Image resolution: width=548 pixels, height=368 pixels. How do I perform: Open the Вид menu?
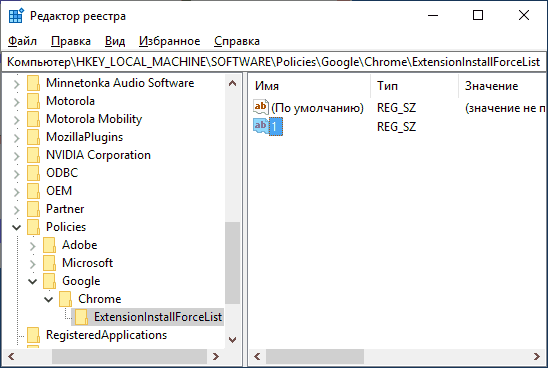coord(115,41)
